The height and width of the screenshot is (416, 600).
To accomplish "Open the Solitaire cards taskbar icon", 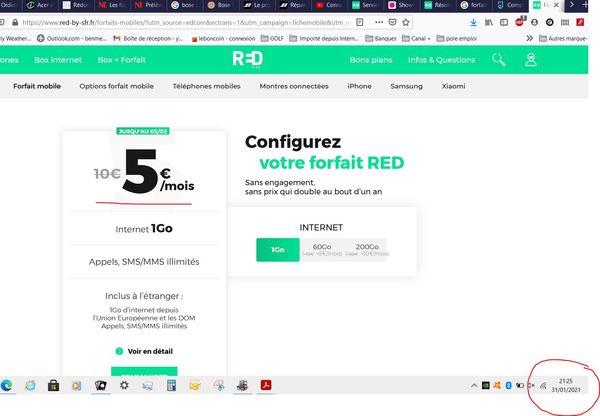I will click(101, 385).
